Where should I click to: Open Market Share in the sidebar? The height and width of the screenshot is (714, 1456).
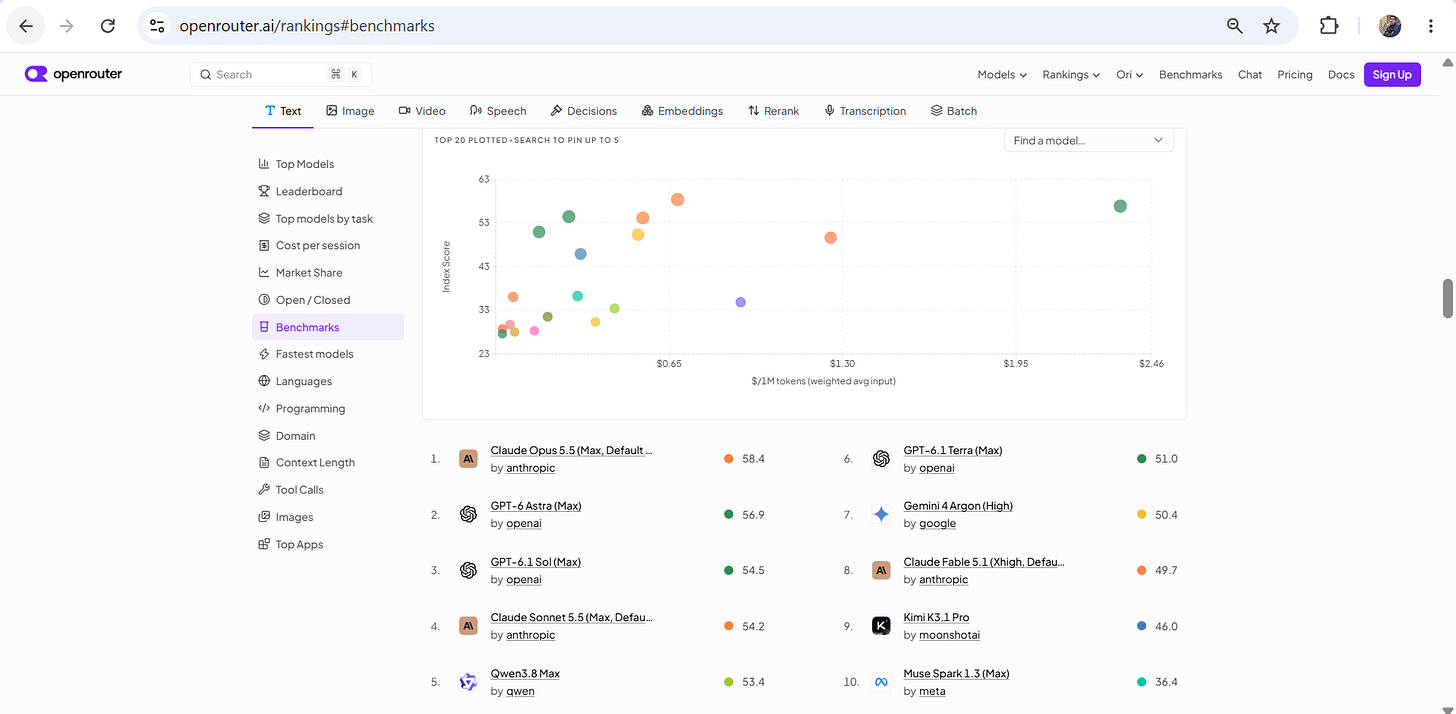[309, 273]
